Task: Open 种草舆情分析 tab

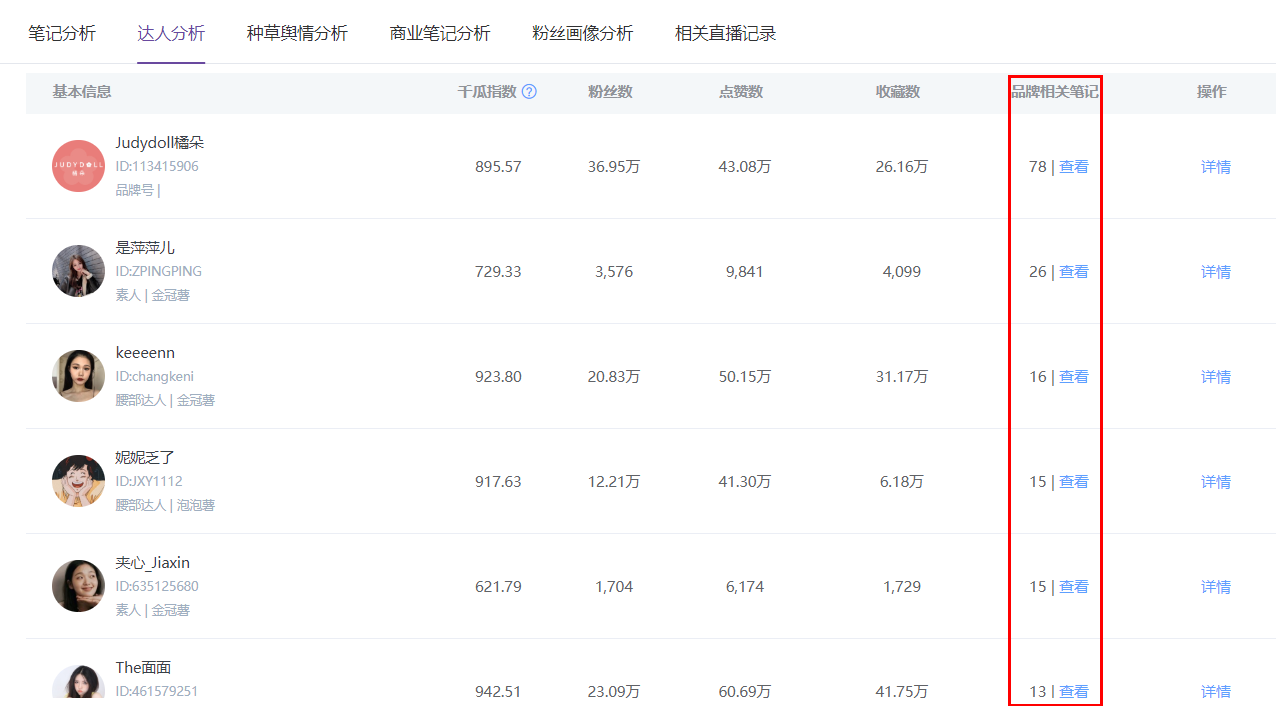Action: 297,33
